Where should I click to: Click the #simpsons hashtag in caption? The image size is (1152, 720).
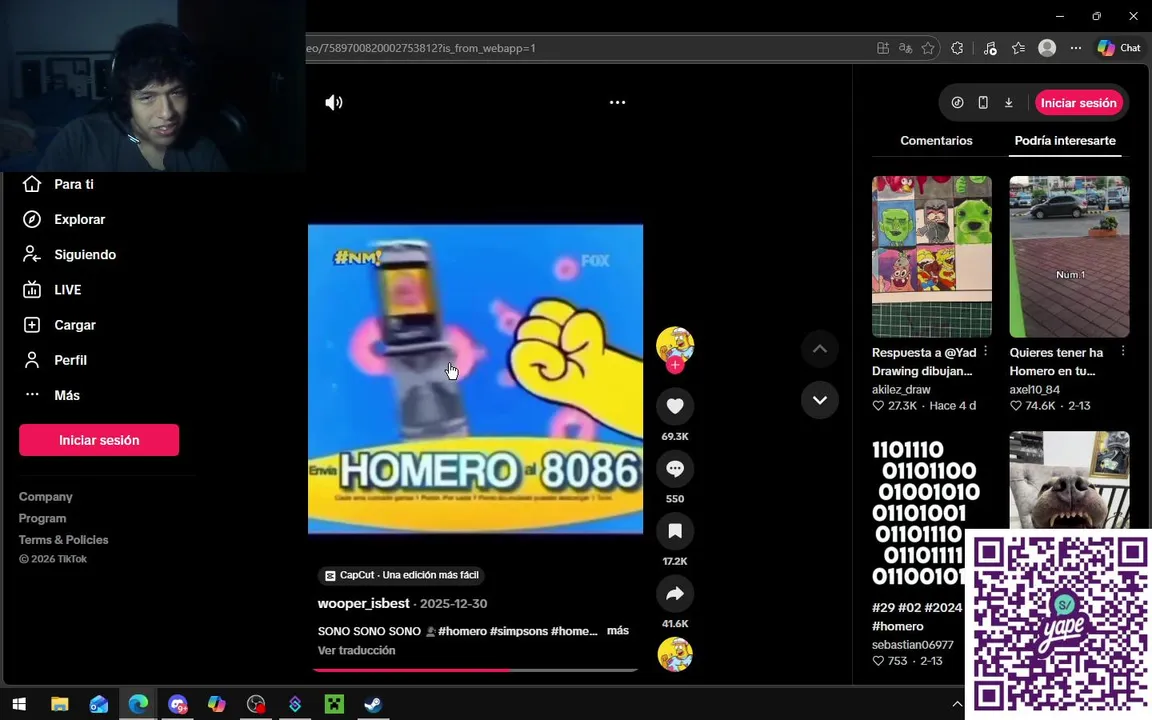[x=519, y=631]
